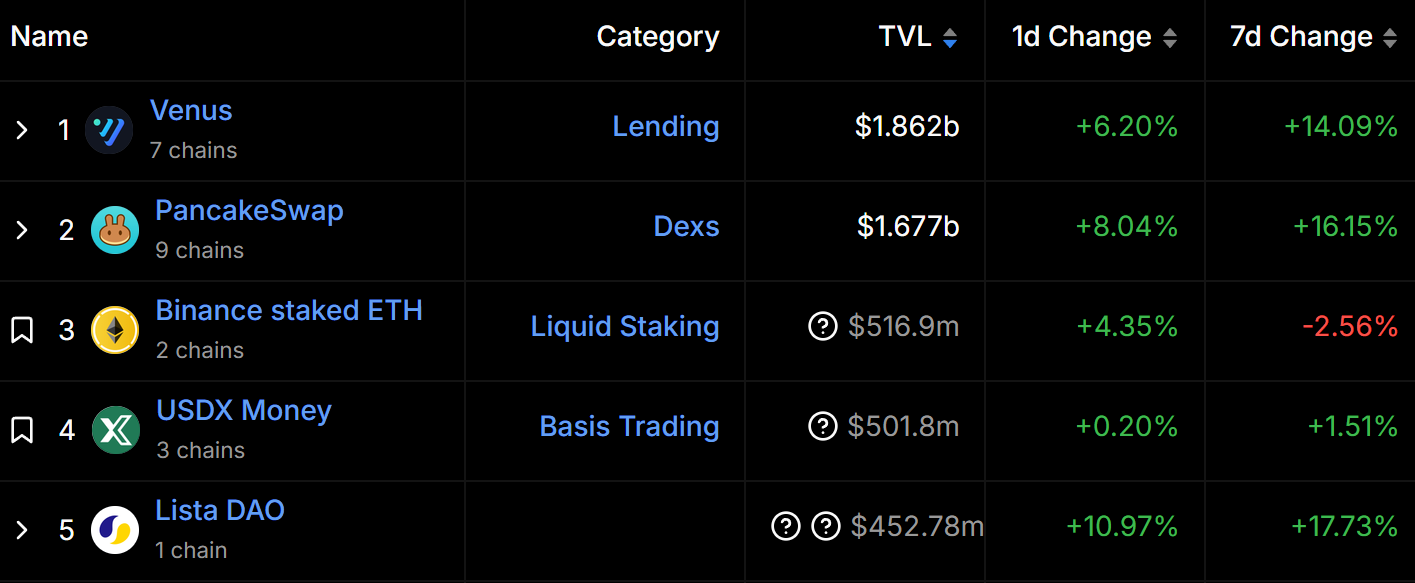Toggle sorting on the TVL column

(x=949, y=37)
